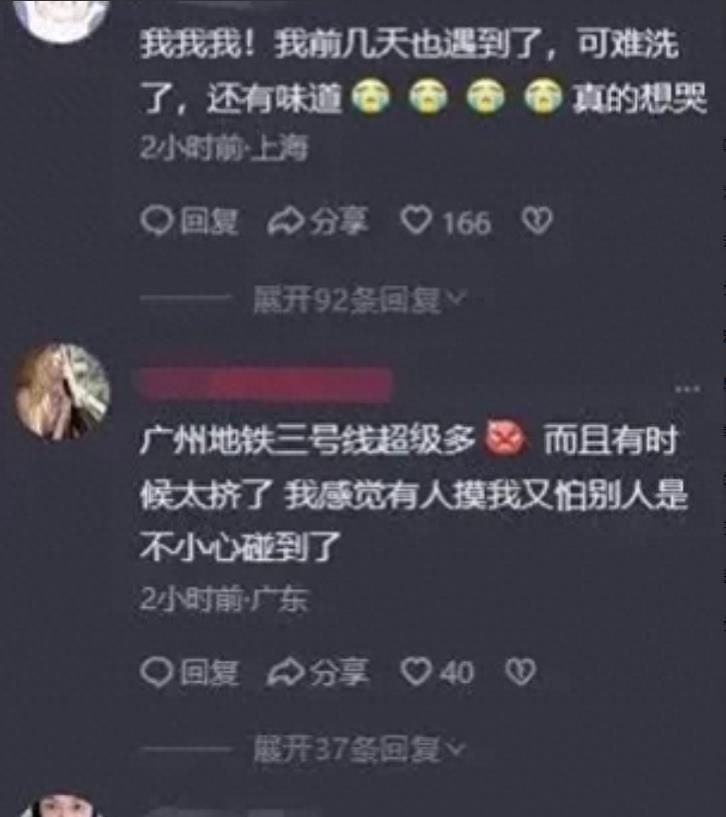The image size is (726, 817).
Task: Share the Guangzhou metro comment
Action: tap(318, 672)
